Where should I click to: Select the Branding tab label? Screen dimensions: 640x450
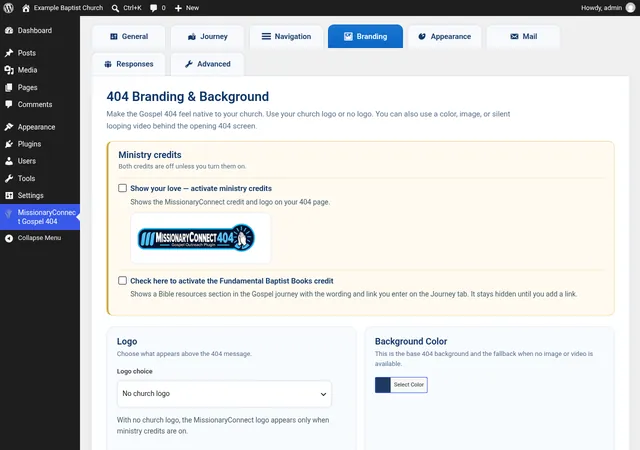(371, 36)
